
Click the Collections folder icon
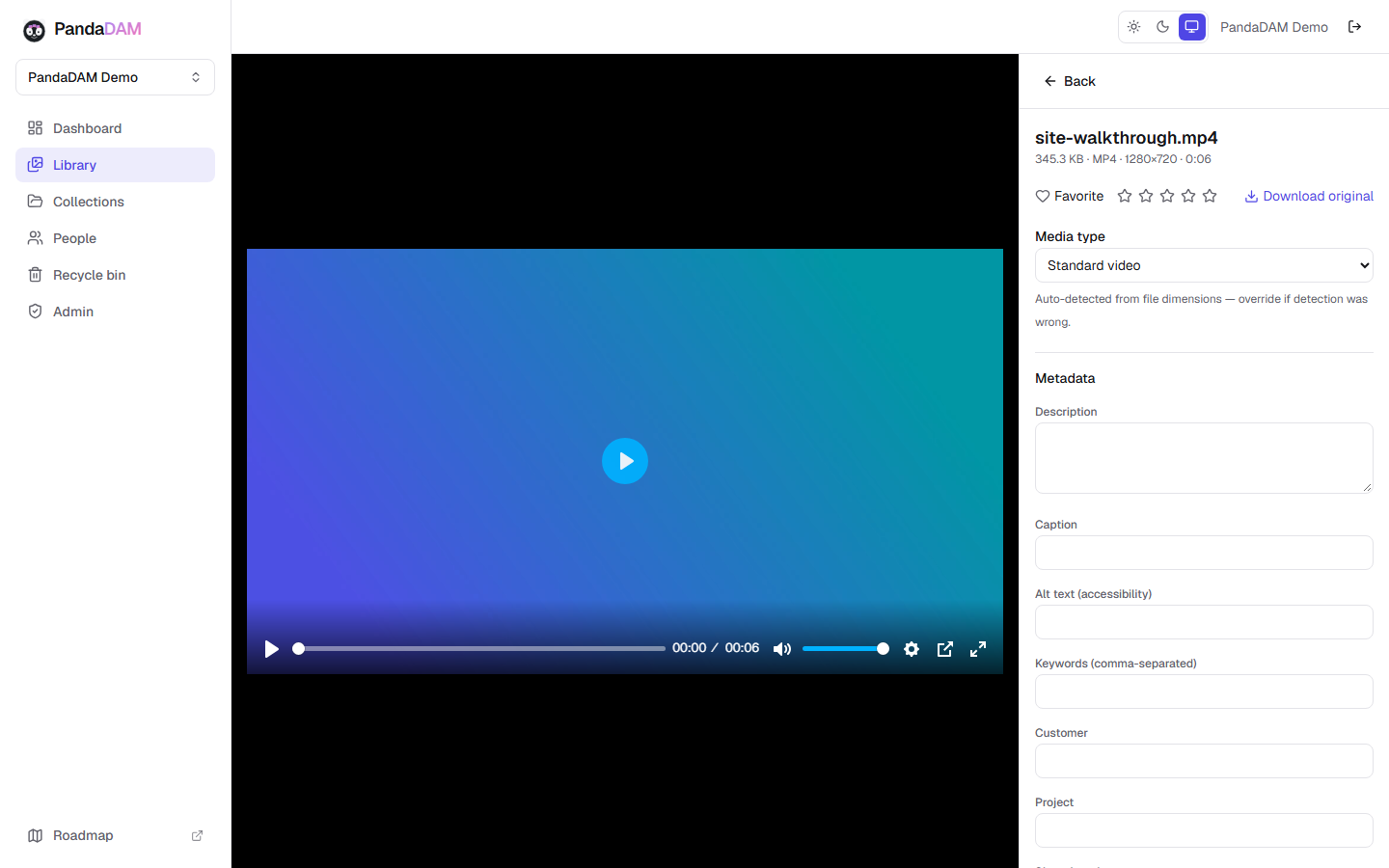click(x=36, y=202)
